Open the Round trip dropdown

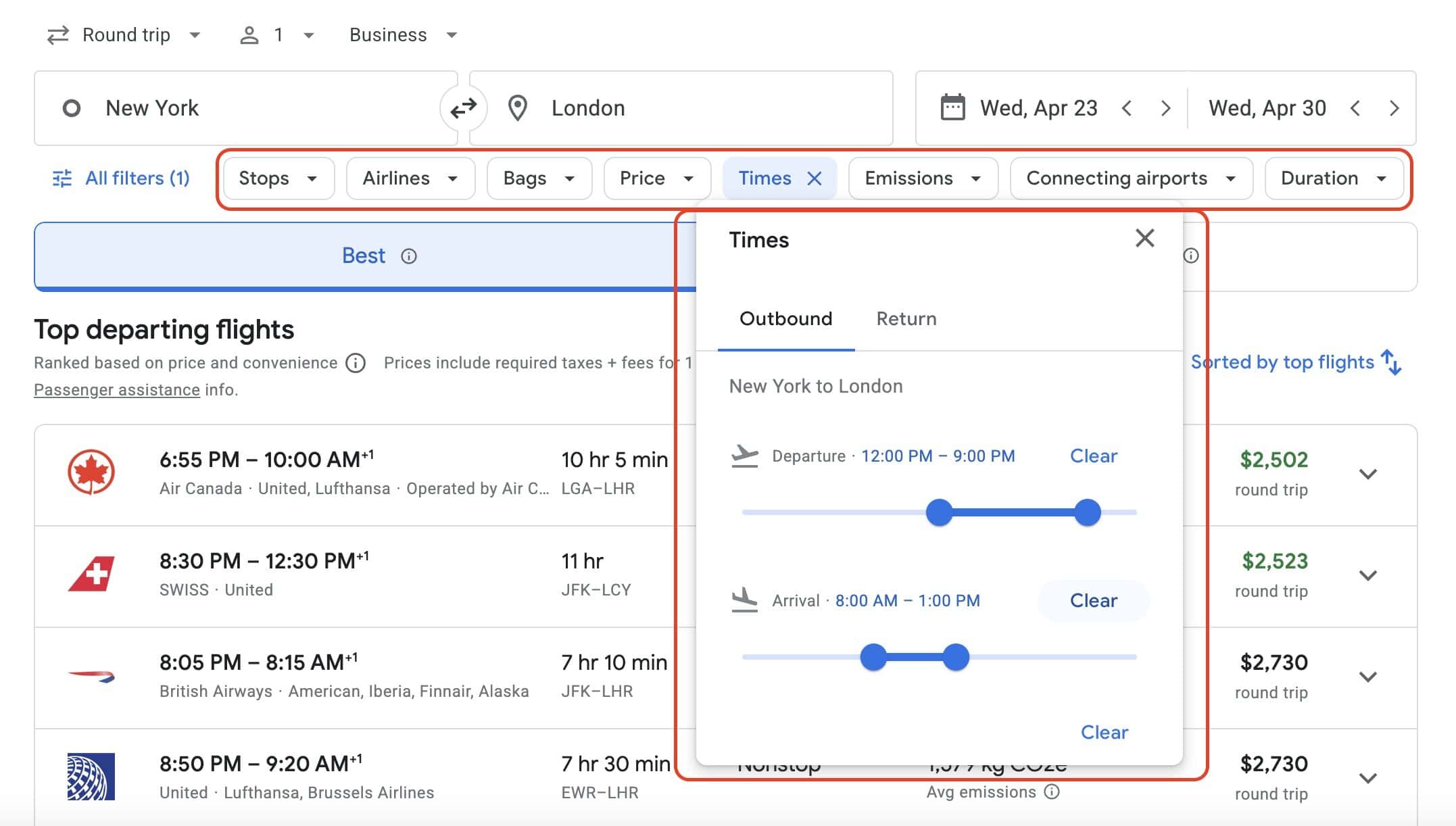click(x=125, y=35)
